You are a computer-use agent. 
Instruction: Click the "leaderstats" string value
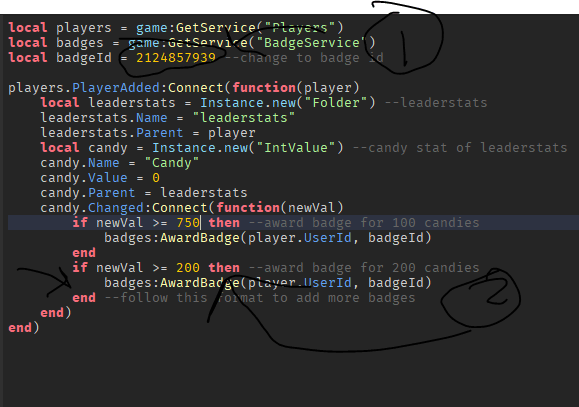[x=244, y=118]
